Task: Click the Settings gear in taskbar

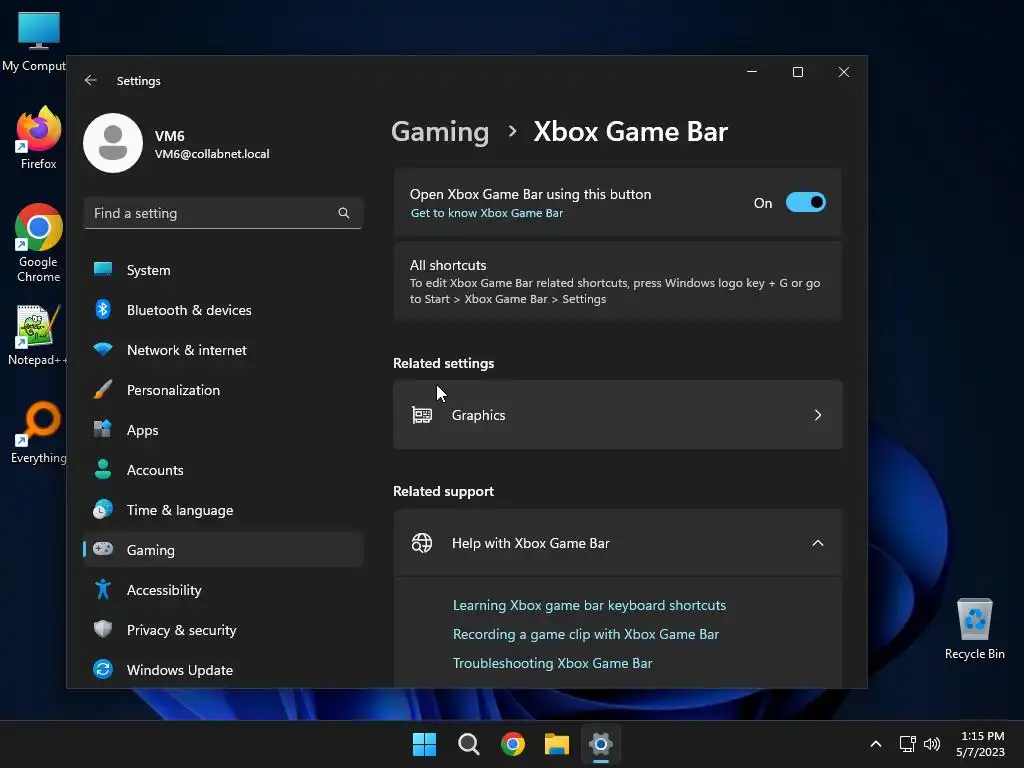Action: click(601, 744)
